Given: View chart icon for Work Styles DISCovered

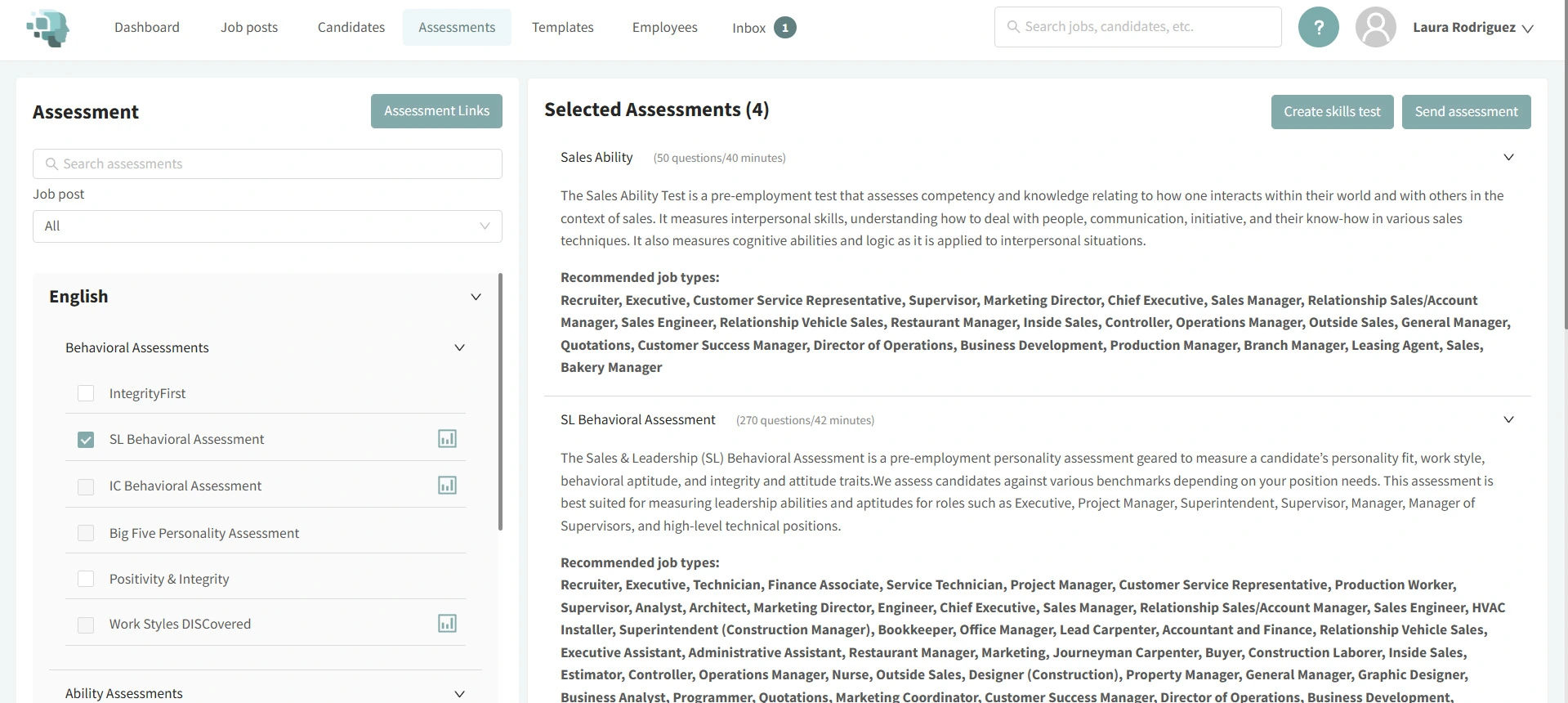Looking at the screenshot, I should click(x=447, y=624).
